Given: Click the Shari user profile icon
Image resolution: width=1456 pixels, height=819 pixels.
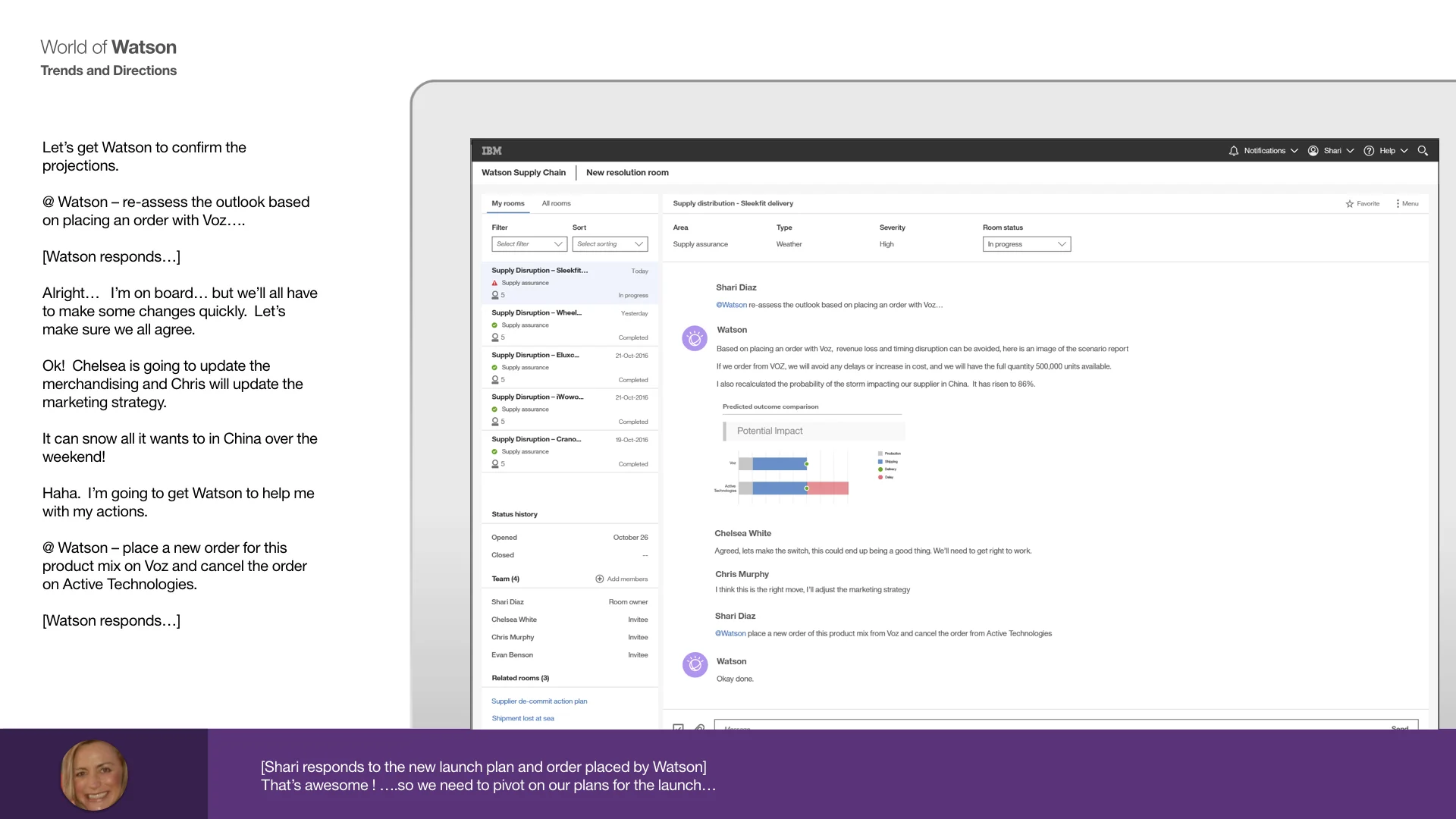Looking at the screenshot, I should pos(1313,151).
